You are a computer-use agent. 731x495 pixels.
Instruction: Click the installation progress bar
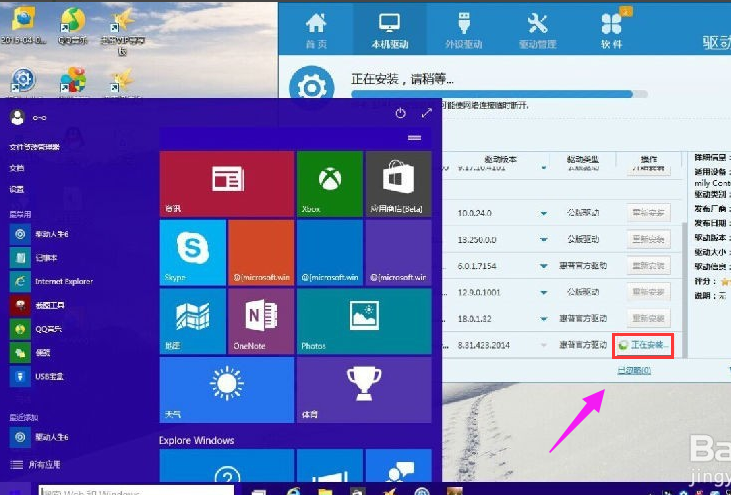490,93
